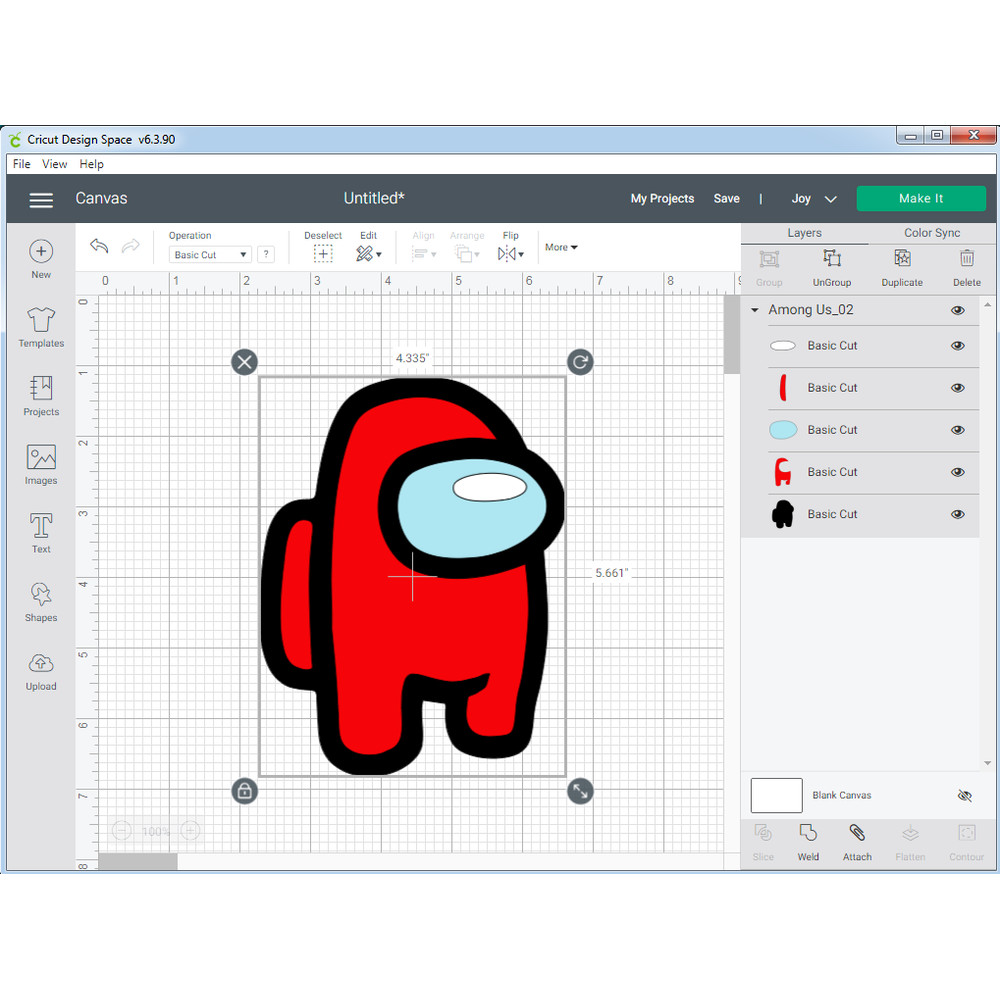The height and width of the screenshot is (1000, 1000).
Task: Click the Duplicate layer icon
Action: 902,259
